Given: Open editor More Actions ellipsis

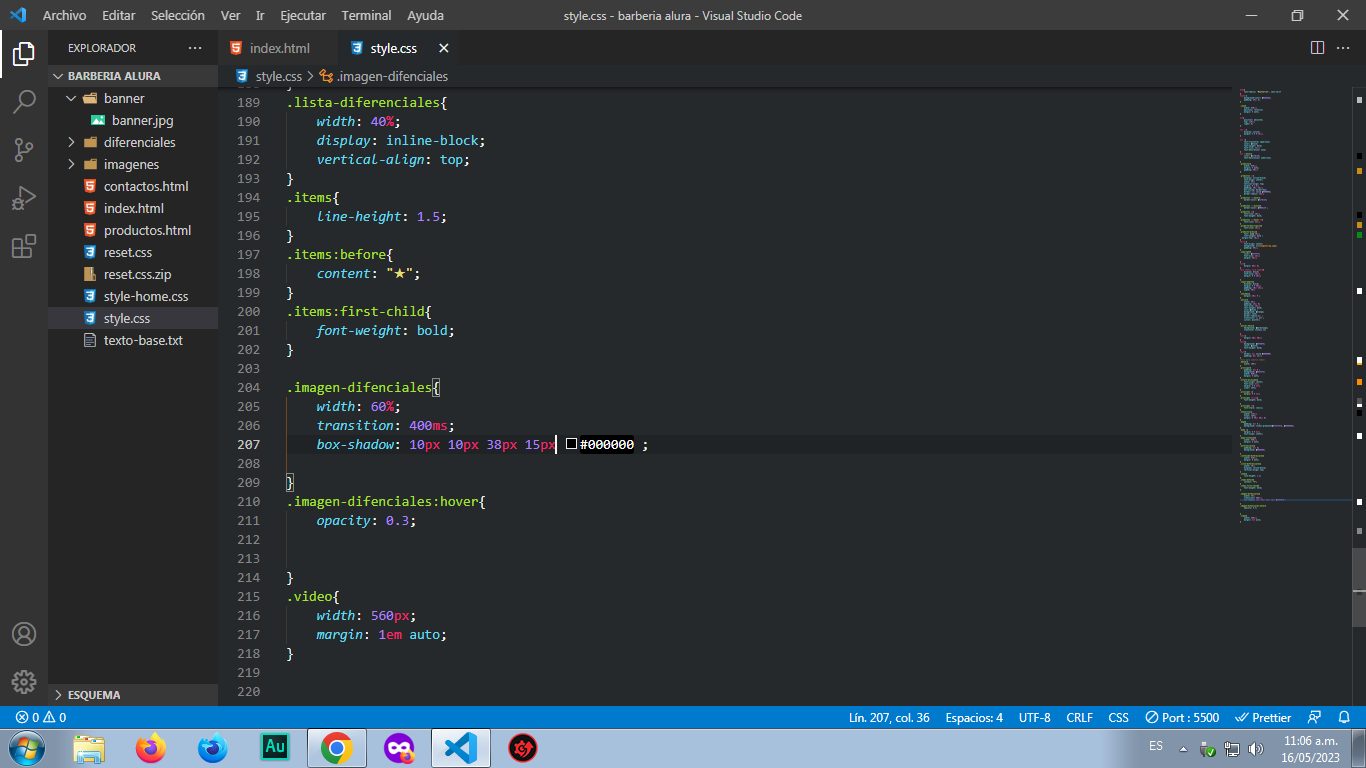Looking at the screenshot, I should 1343,48.
